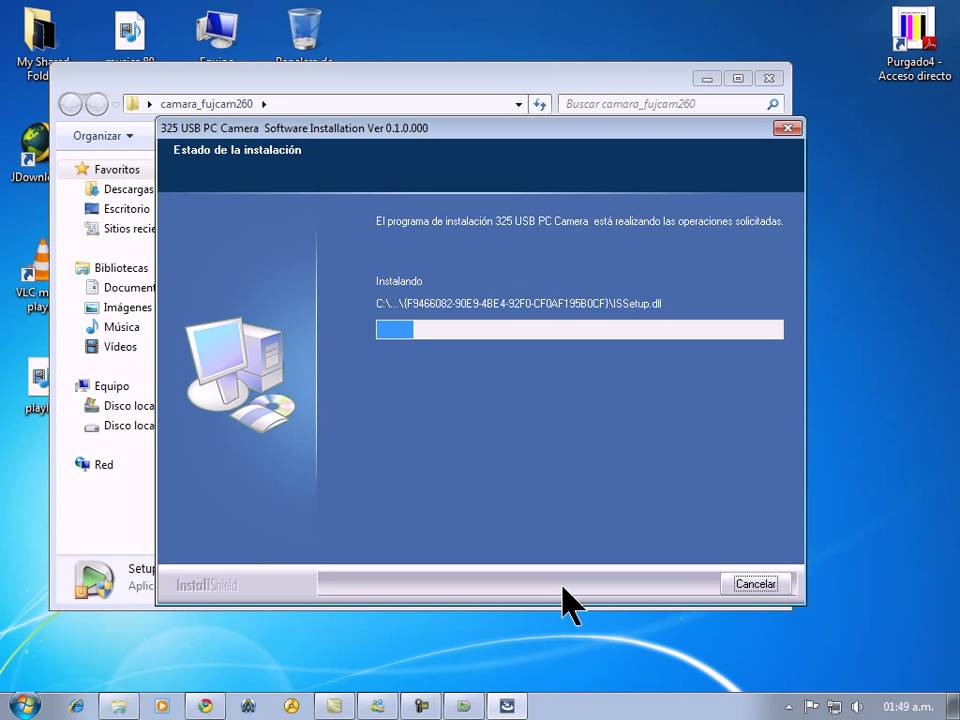Viewport: 960px width, 720px height.
Task: Select playlist desktop file icon
Action: point(37,386)
